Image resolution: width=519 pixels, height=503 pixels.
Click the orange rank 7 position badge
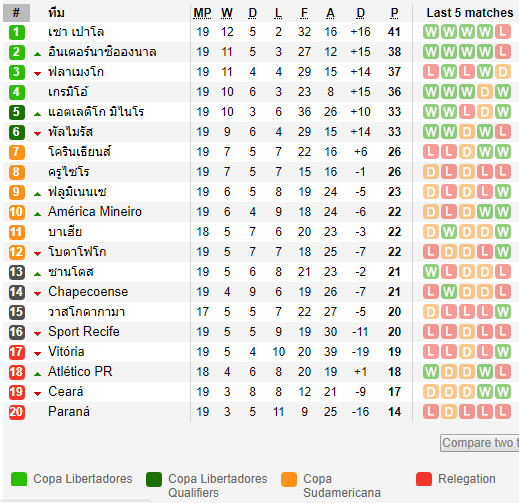point(16,152)
